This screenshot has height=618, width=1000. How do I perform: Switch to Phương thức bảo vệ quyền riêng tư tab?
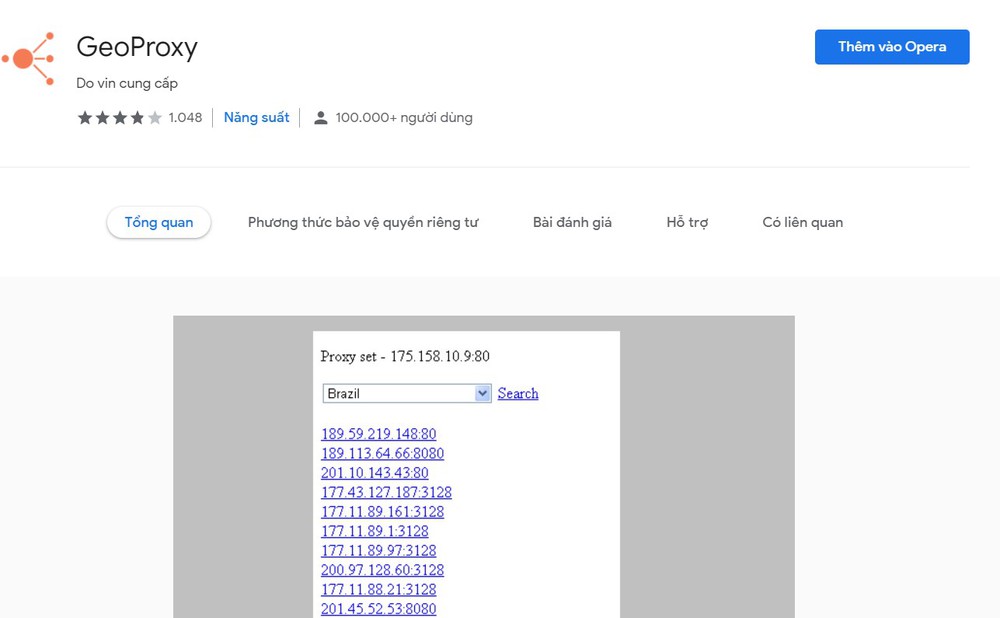[363, 223]
